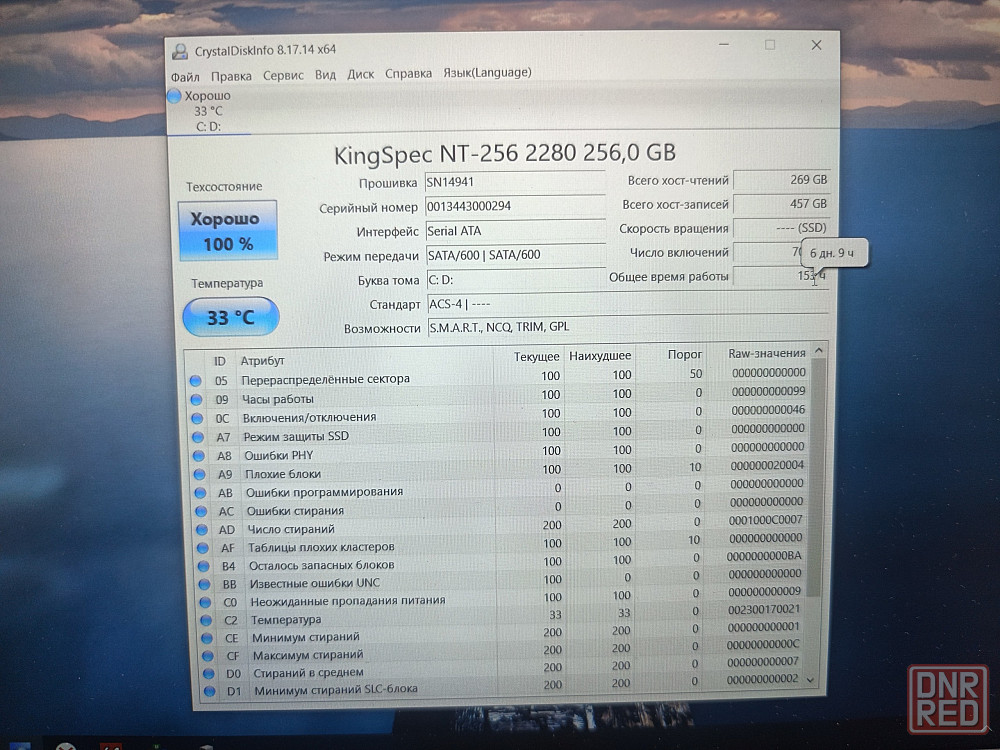The height and width of the screenshot is (750, 1000).
Task: Select the Осталось запасных блоков row
Action: coord(320,565)
